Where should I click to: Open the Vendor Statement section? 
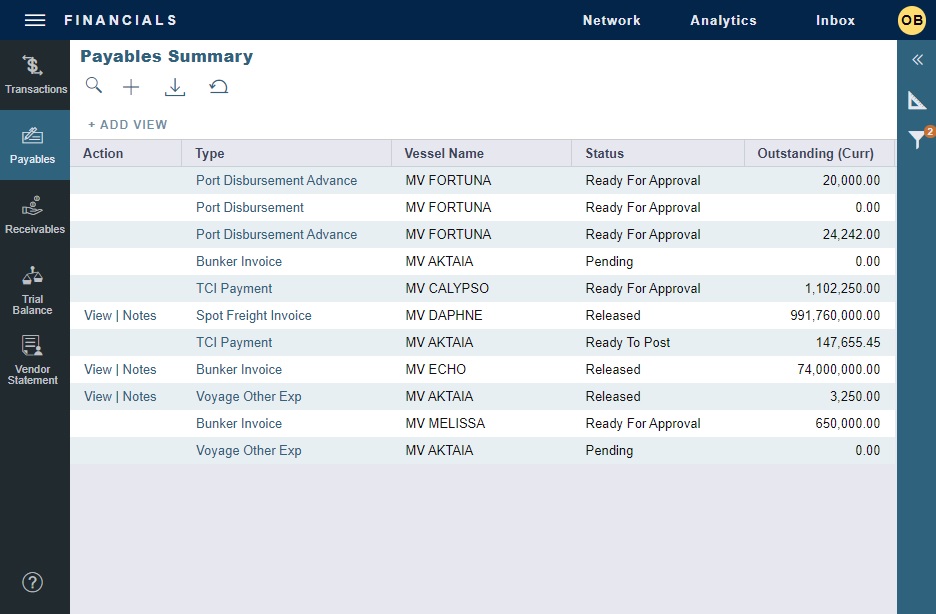click(x=34, y=358)
